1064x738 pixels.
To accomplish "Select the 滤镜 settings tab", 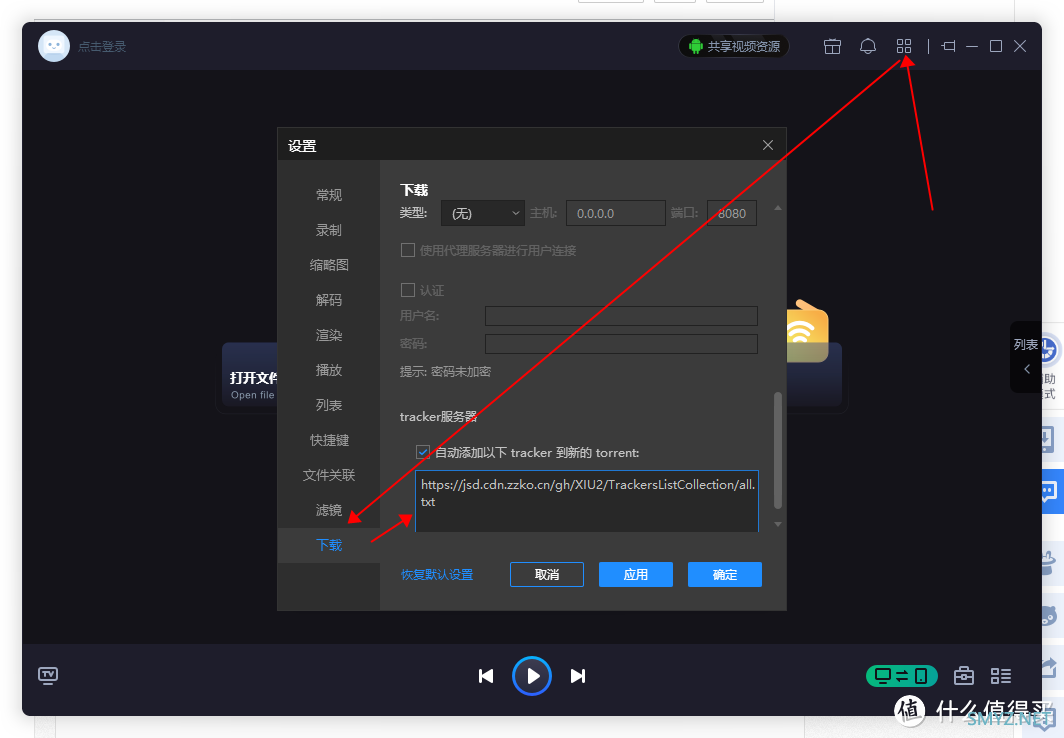I will (328, 510).
